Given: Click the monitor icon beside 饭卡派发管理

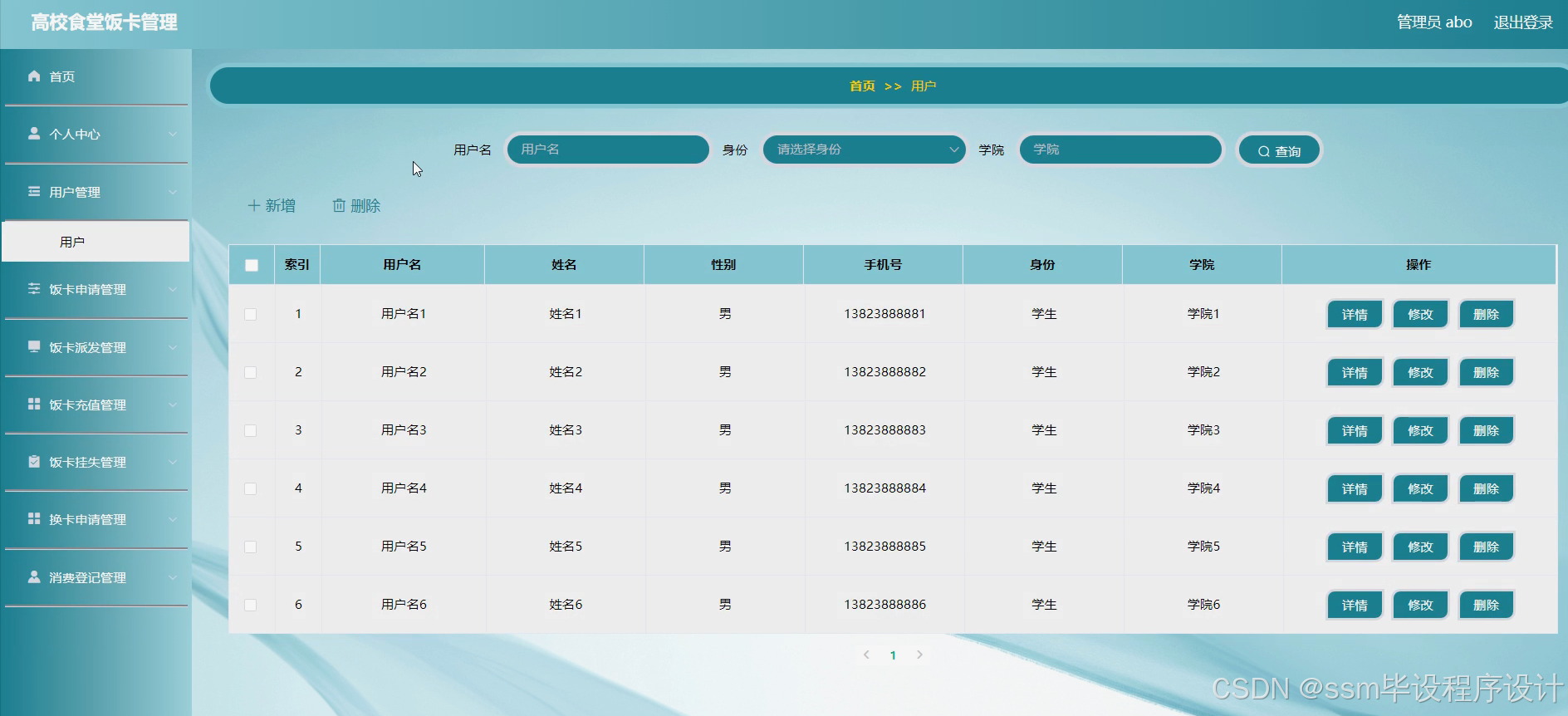Looking at the screenshot, I should (34, 347).
